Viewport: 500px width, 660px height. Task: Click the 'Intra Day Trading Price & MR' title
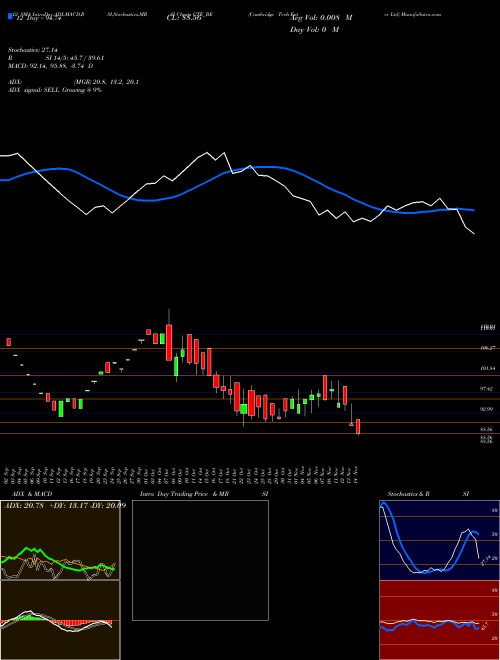[184, 494]
